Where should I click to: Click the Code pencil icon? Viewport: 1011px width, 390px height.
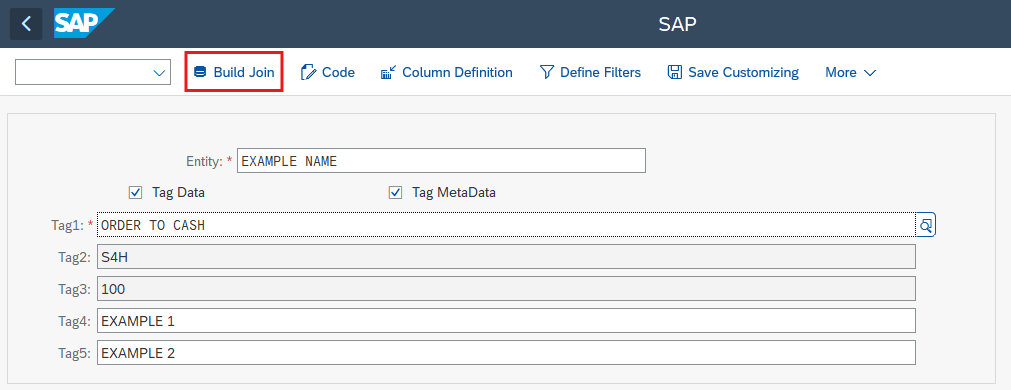coord(308,72)
